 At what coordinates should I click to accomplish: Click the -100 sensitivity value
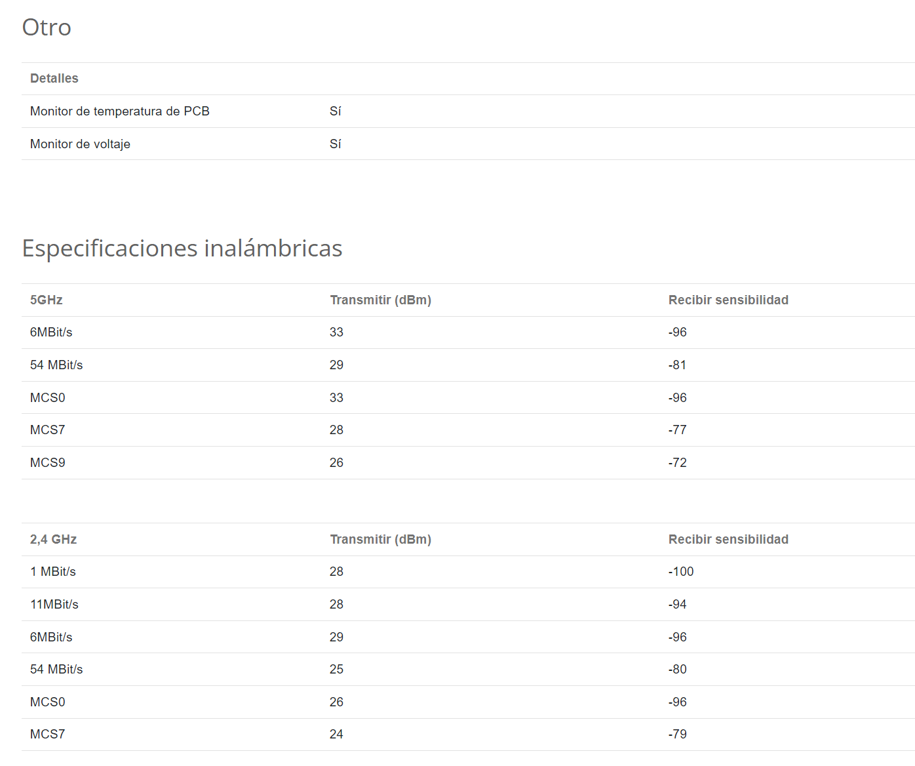[681, 572]
